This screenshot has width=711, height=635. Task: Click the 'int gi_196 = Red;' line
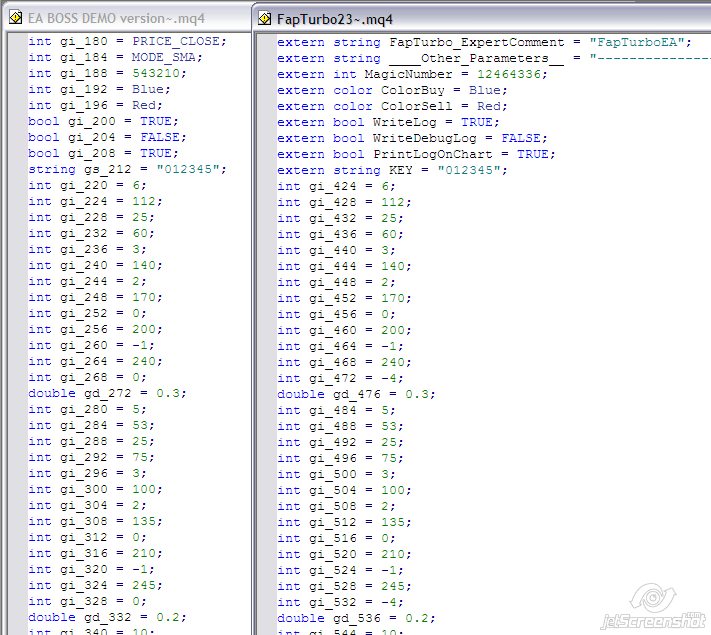click(95, 105)
